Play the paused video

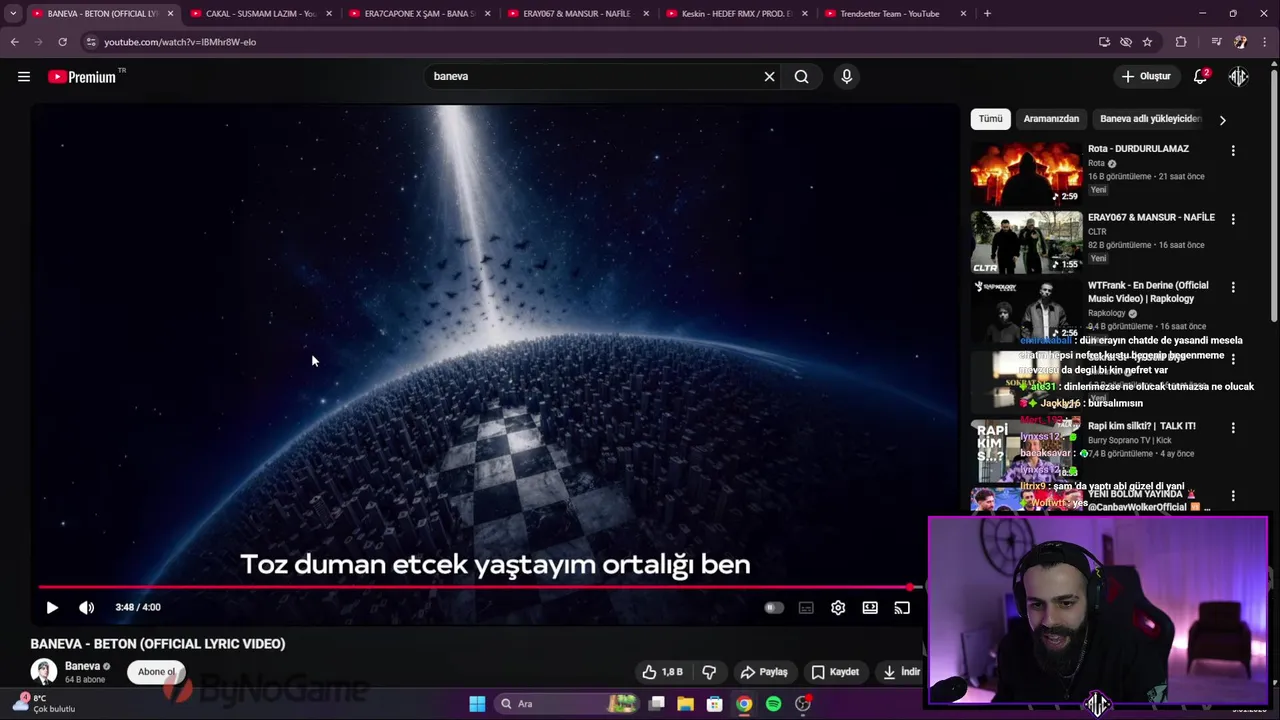pyautogui.click(x=52, y=607)
